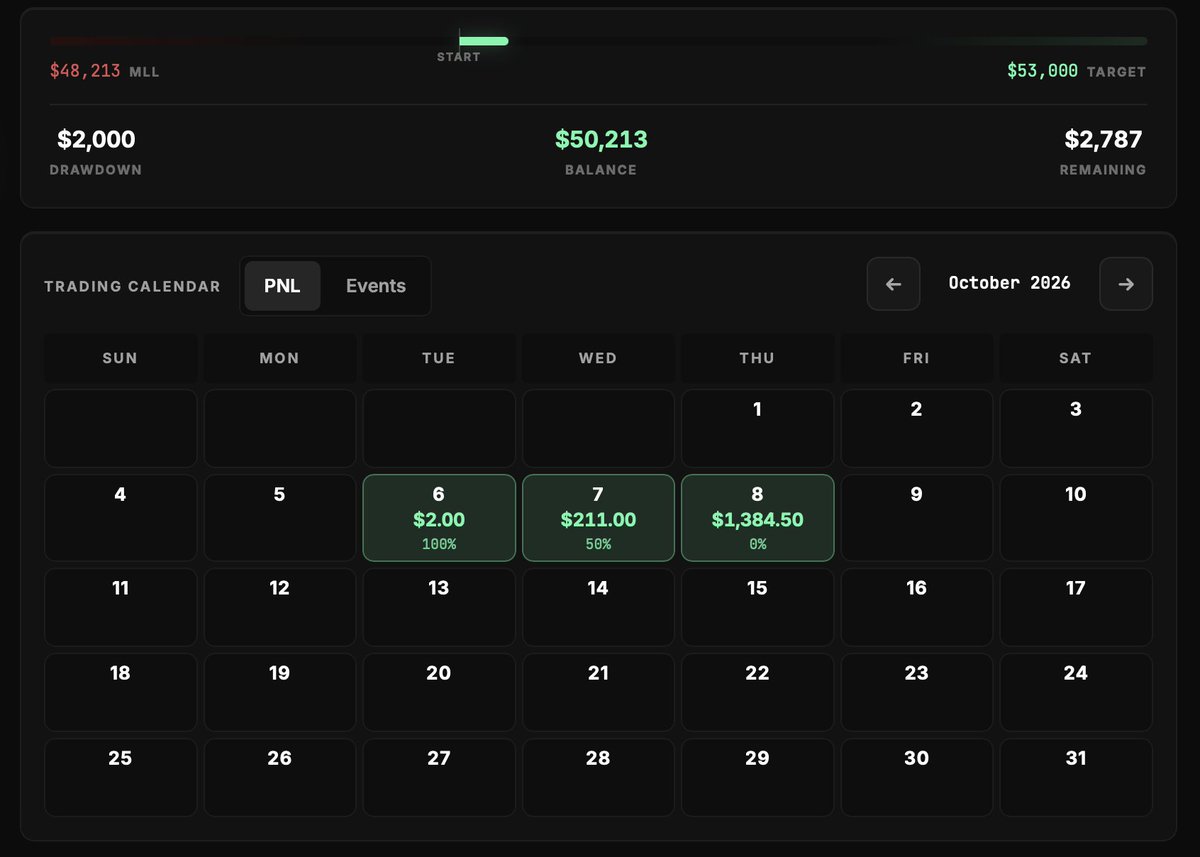Click the October 2026 month label

click(1009, 283)
